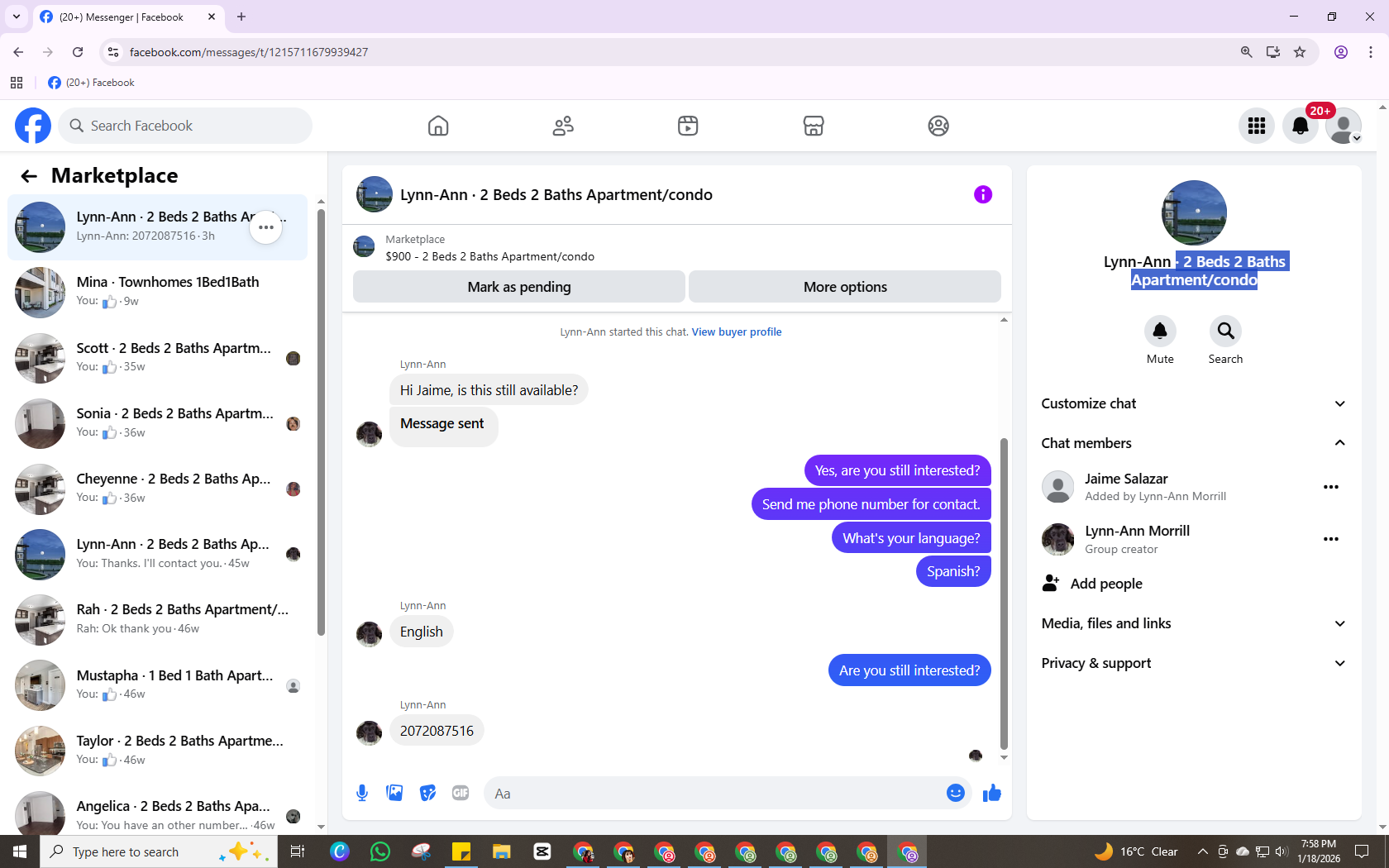Open the View buyer profile link

tap(737, 332)
